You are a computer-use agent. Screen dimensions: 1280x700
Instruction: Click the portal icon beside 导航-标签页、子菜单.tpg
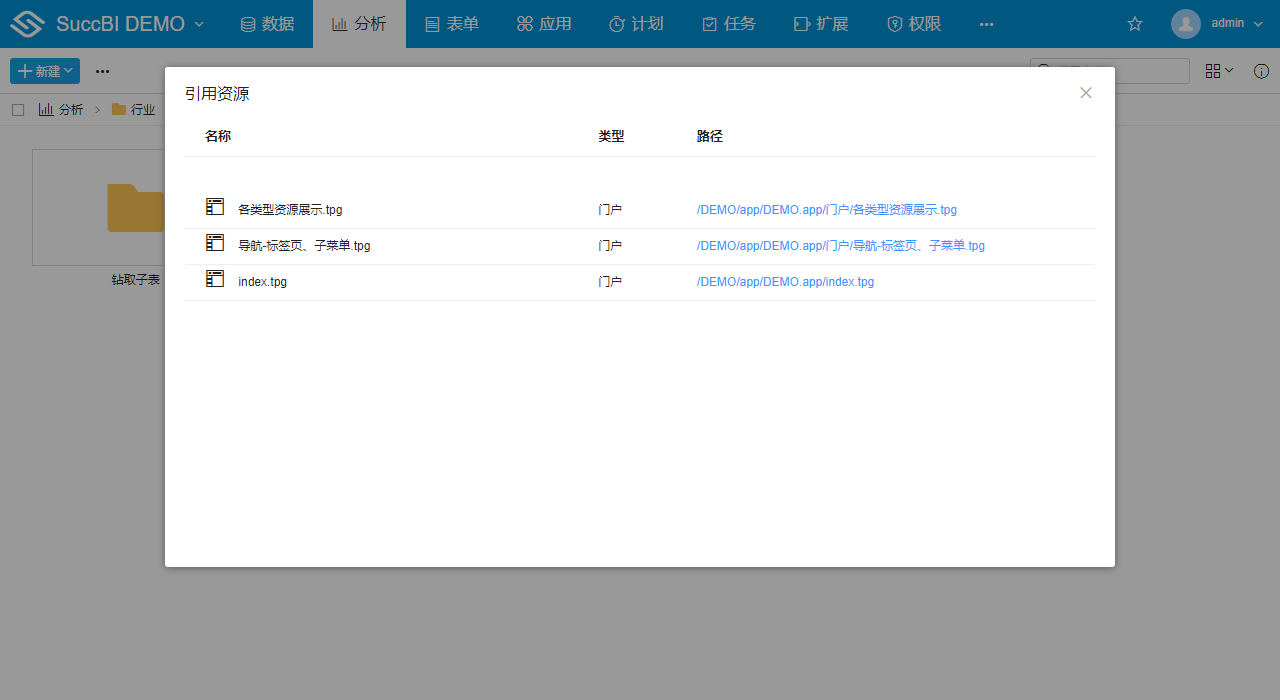coord(215,243)
